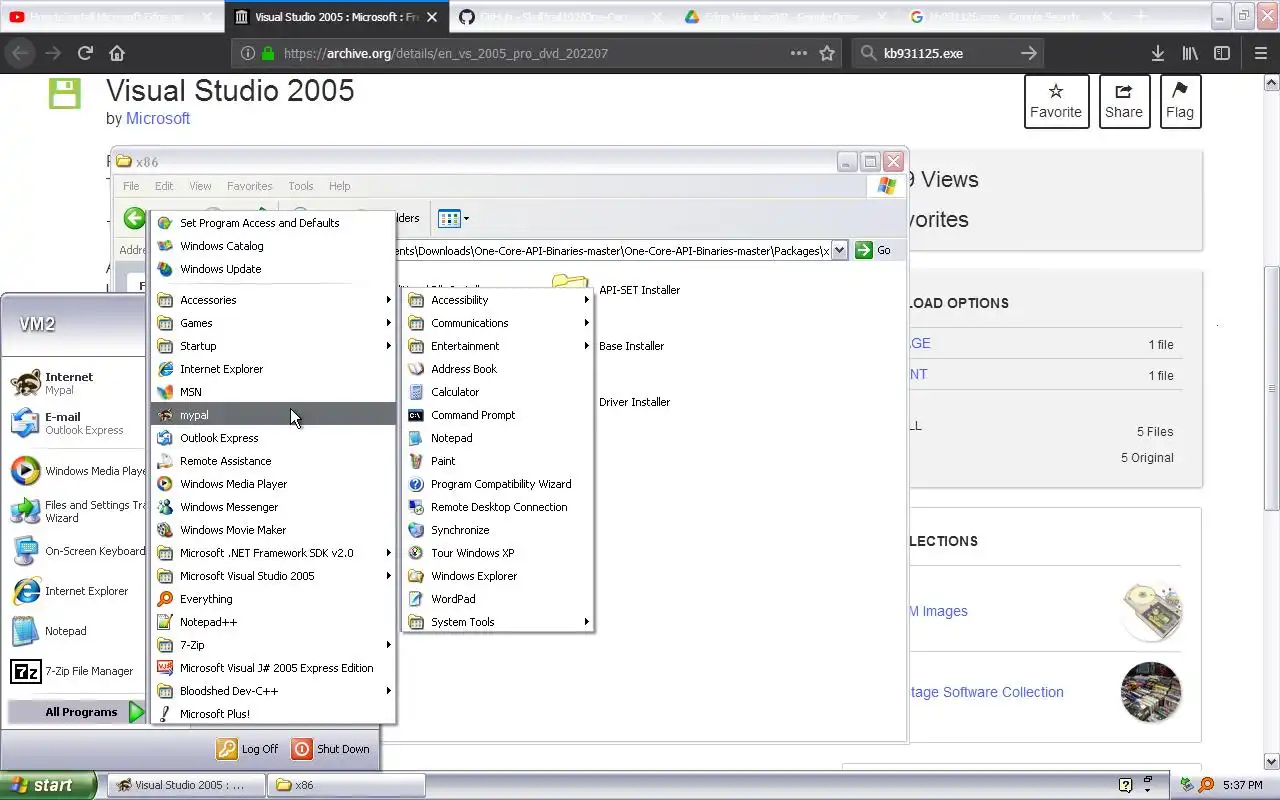The image size is (1280, 800).
Task: Open Address Book in Accessories
Action: pos(498,369)
